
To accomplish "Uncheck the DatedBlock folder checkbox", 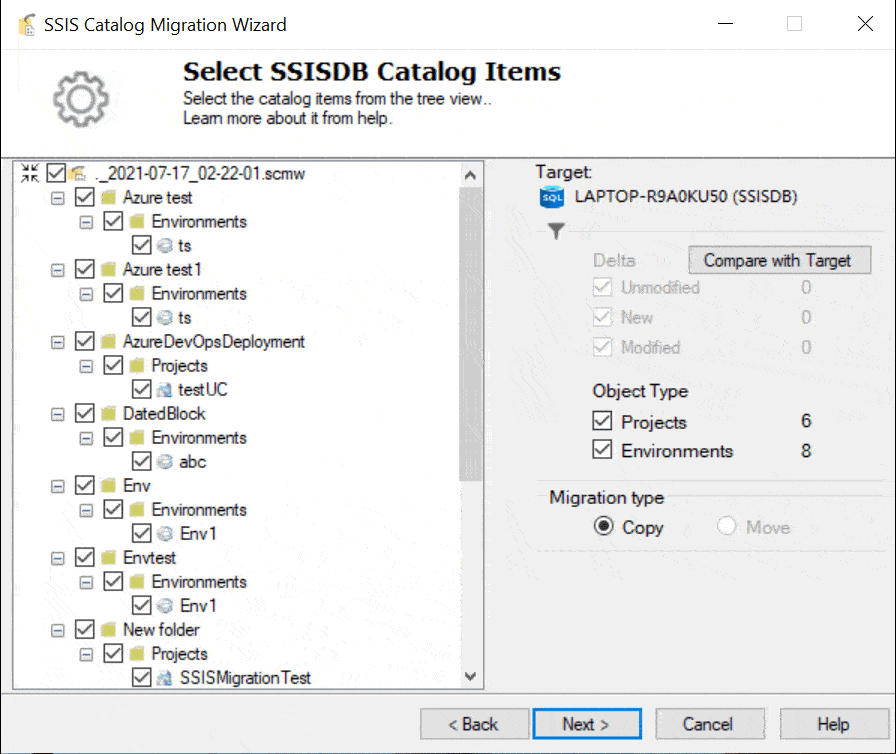I will pos(85,413).
